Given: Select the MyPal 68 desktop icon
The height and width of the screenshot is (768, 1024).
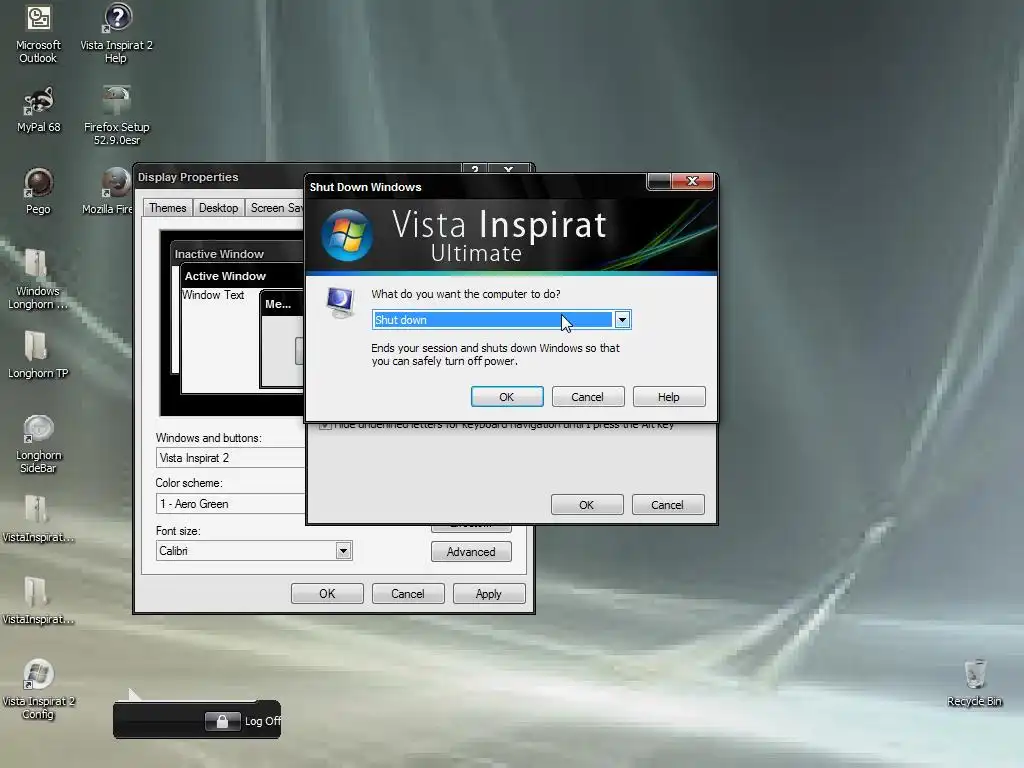Looking at the screenshot, I should (x=39, y=109).
